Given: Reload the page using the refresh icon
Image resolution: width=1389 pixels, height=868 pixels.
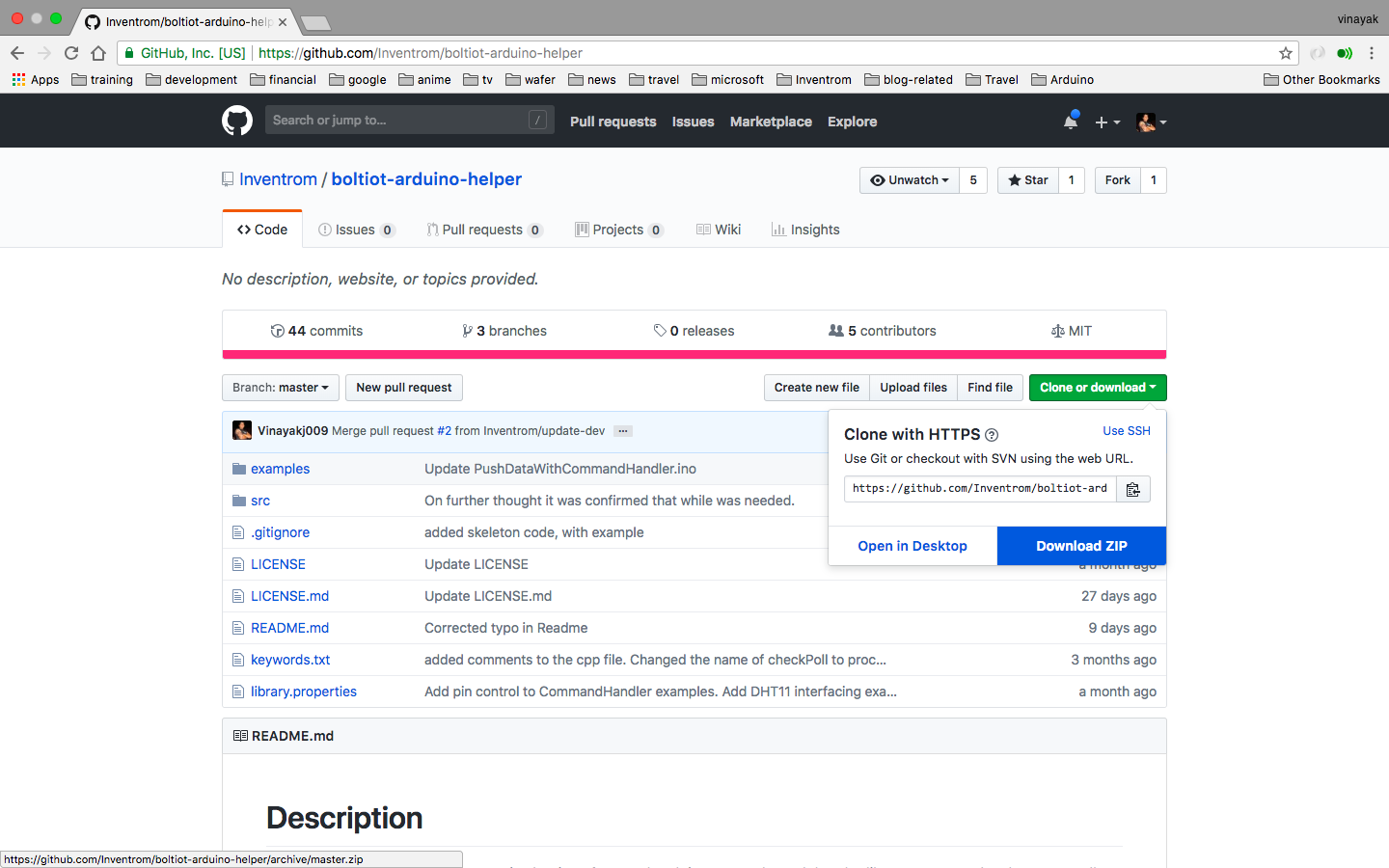Looking at the screenshot, I should pyautogui.click(x=70, y=53).
